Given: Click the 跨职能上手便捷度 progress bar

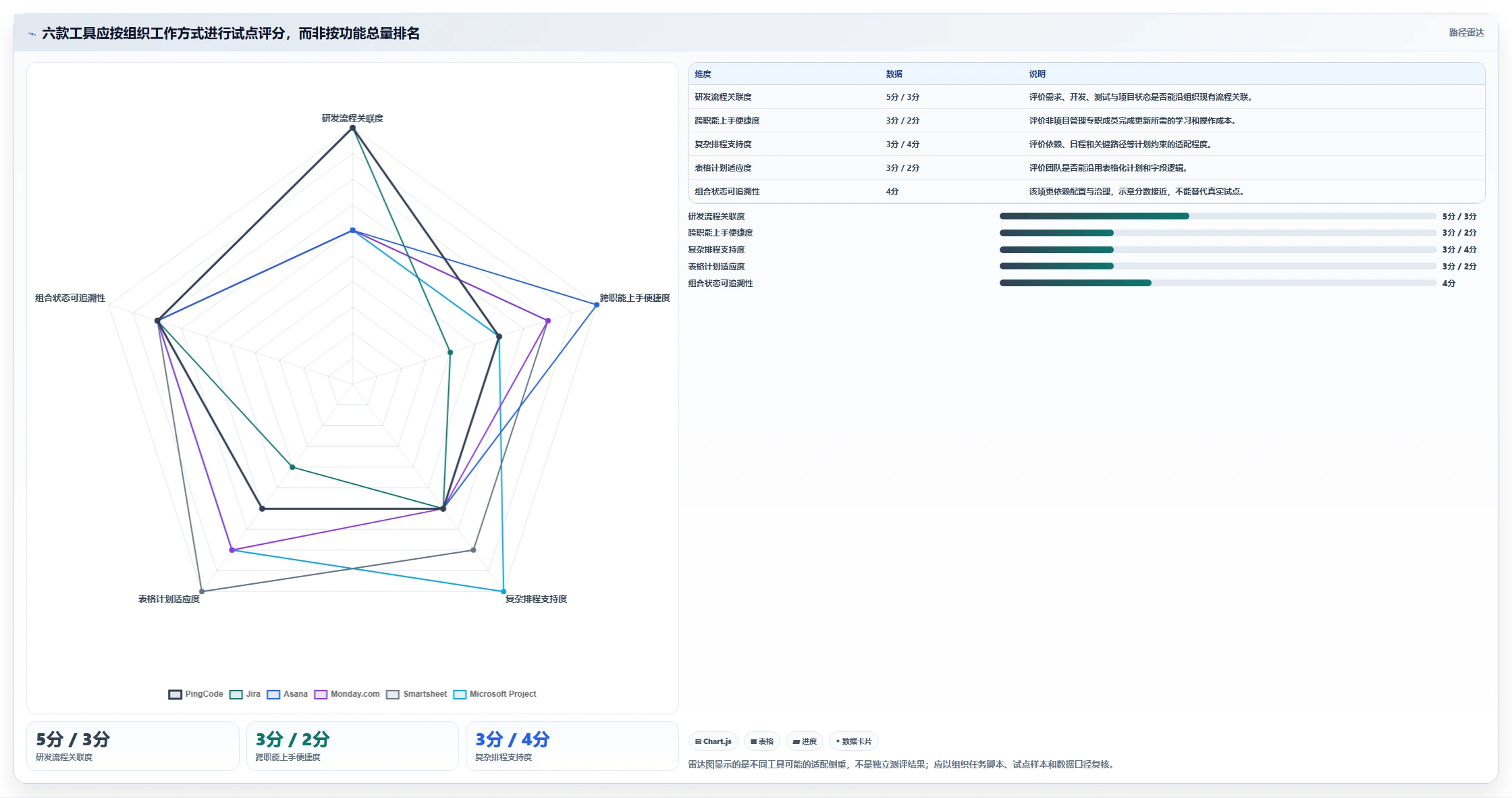Looking at the screenshot, I should click(x=1218, y=233).
